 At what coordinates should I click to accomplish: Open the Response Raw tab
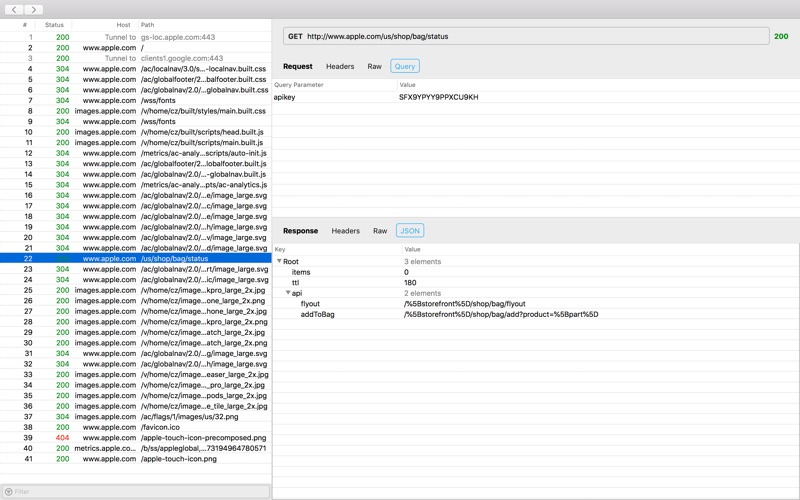pos(380,231)
